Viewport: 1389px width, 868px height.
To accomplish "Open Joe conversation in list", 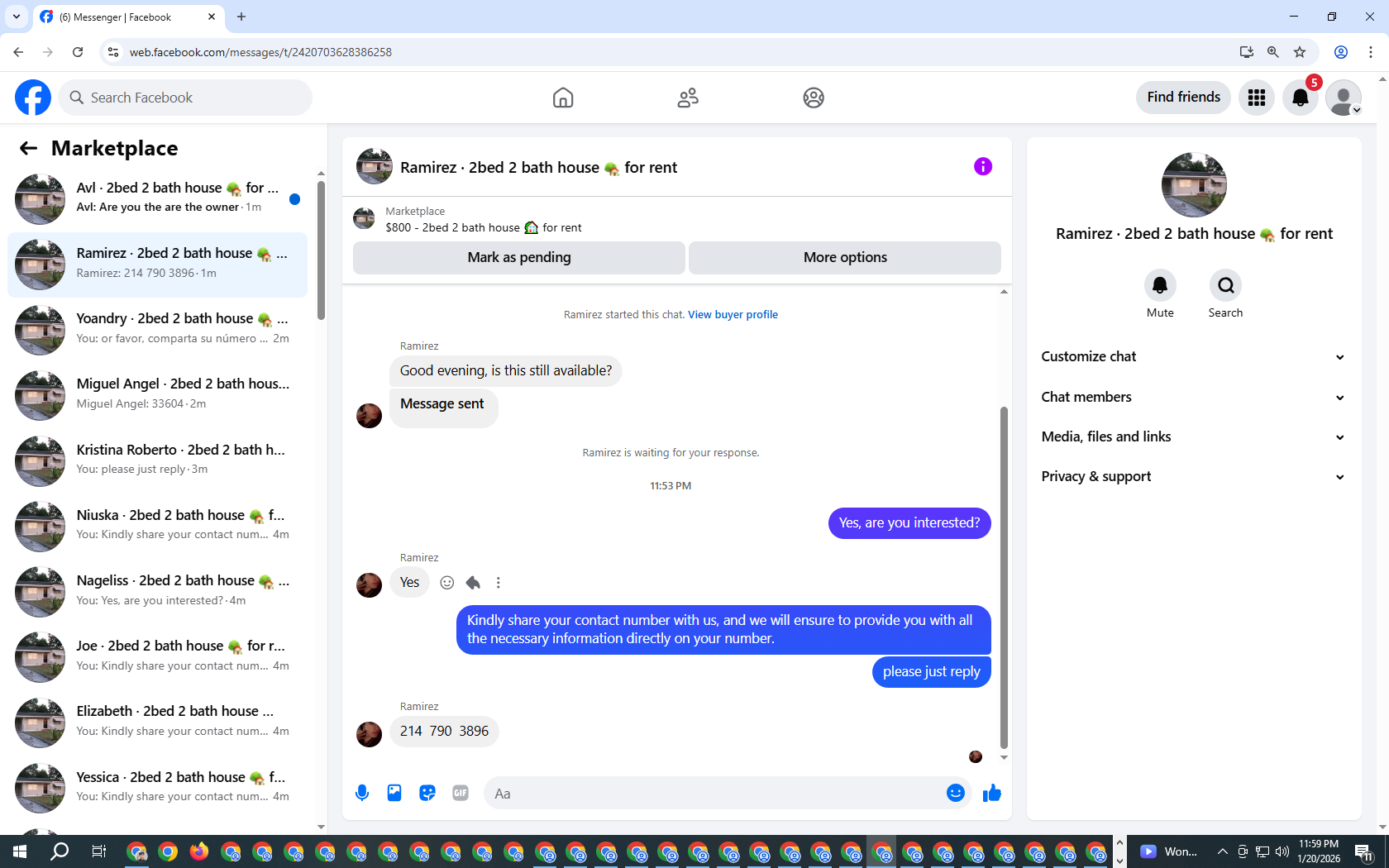I will tap(157, 657).
